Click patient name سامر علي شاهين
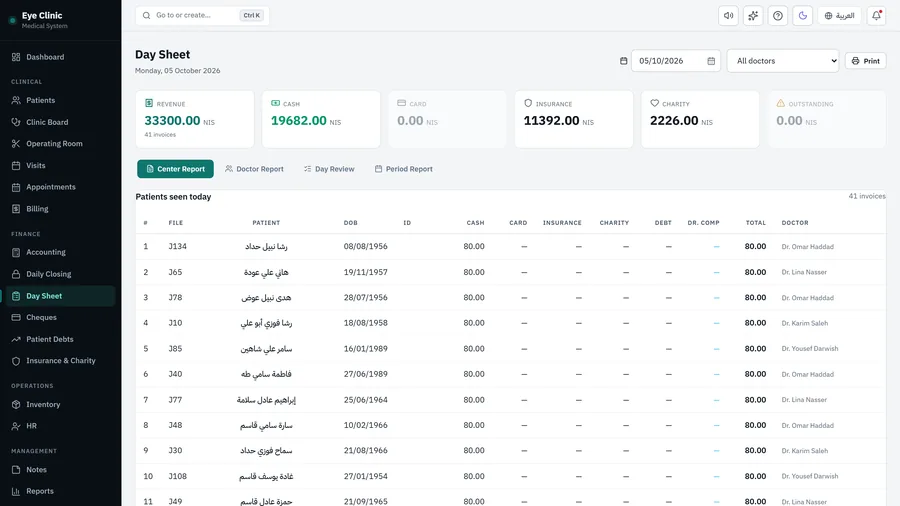Image resolution: width=900 pixels, height=506 pixels. click(x=266, y=348)
